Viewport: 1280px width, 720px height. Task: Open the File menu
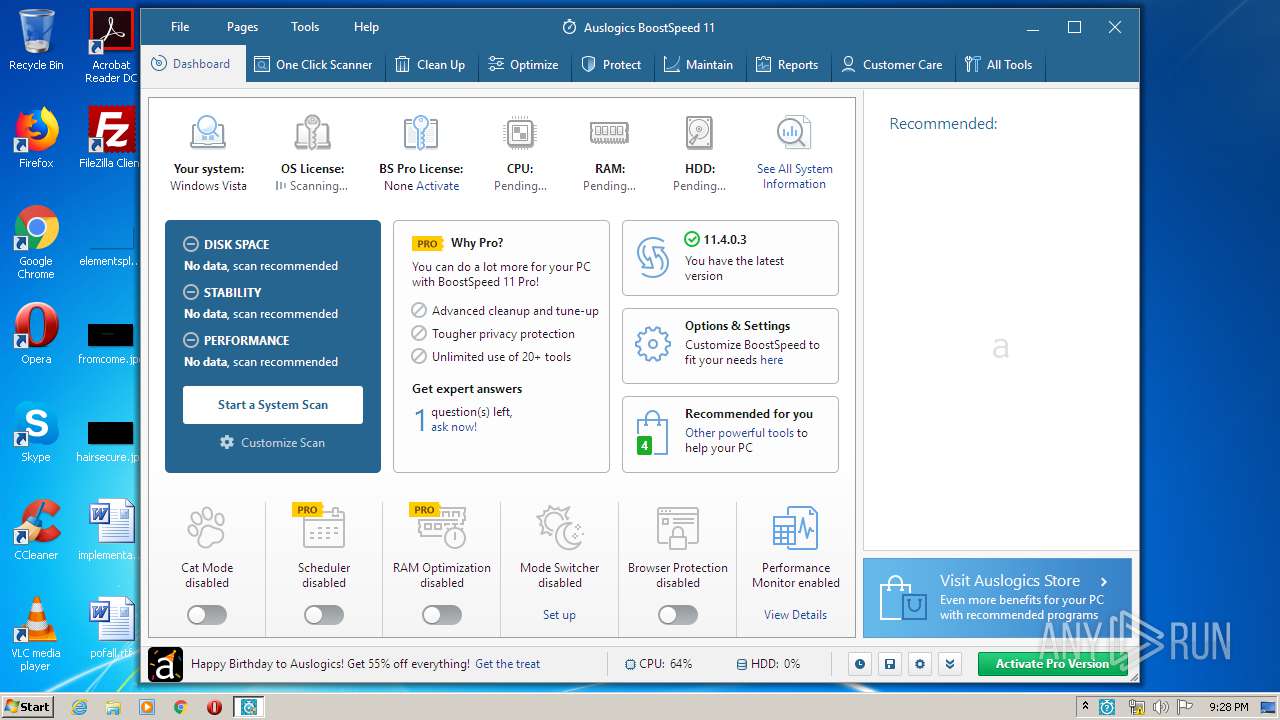tap(180, 27)
